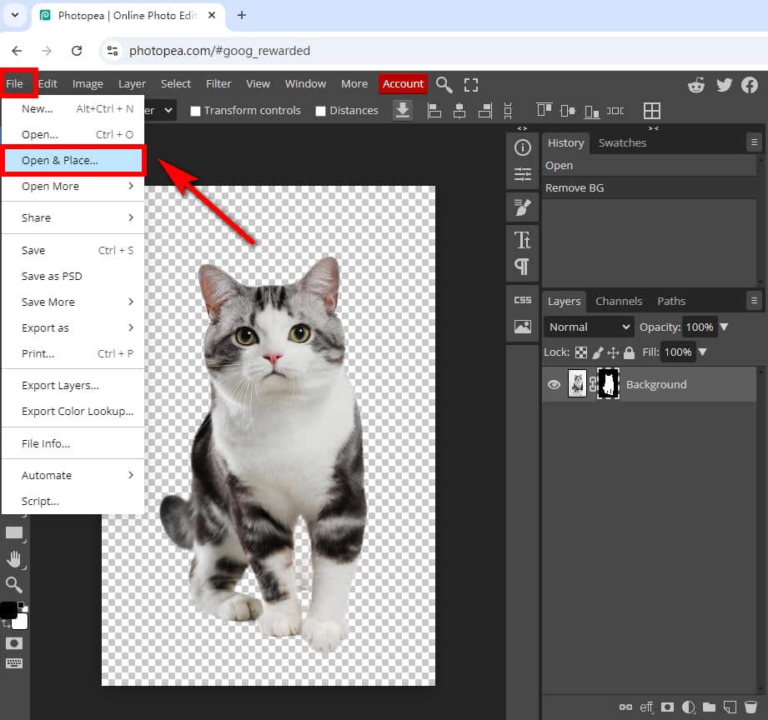Toggle fullscreen mode icon
The height and width of the screenshot is (720, 768).
[471, 85]
